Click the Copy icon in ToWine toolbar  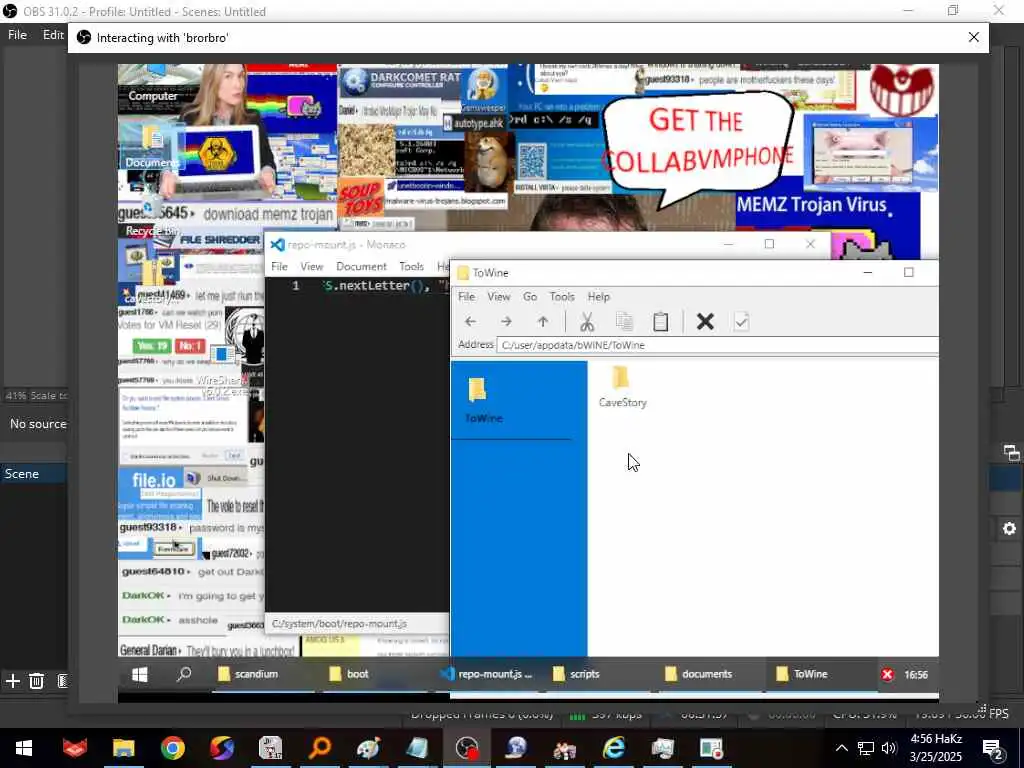[624, 321]
